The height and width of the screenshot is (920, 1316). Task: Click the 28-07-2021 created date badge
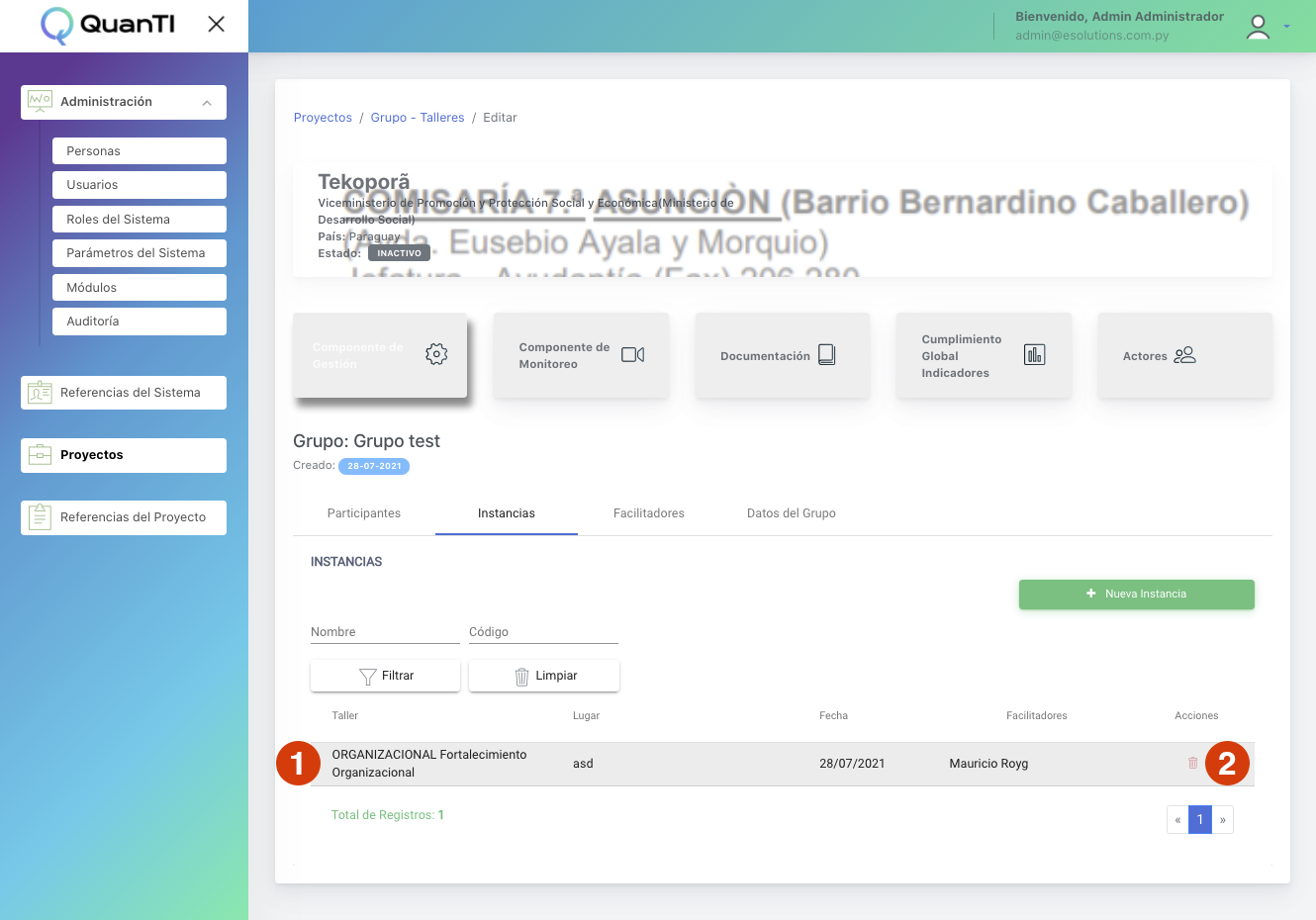pyautogui.click(x=374, y=466)
